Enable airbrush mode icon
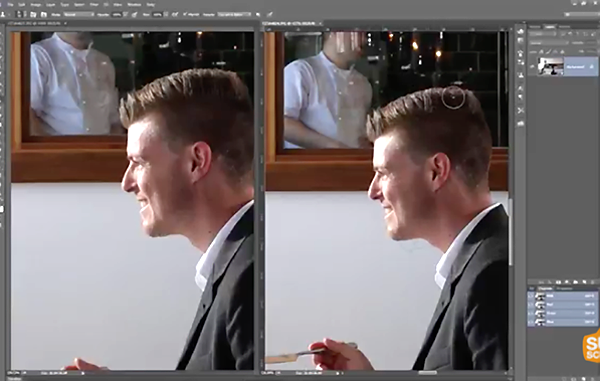 tap(175, 14)
